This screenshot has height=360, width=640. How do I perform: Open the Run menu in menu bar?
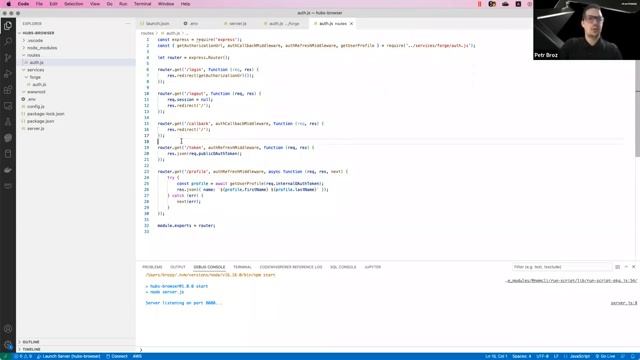(123, 4)
